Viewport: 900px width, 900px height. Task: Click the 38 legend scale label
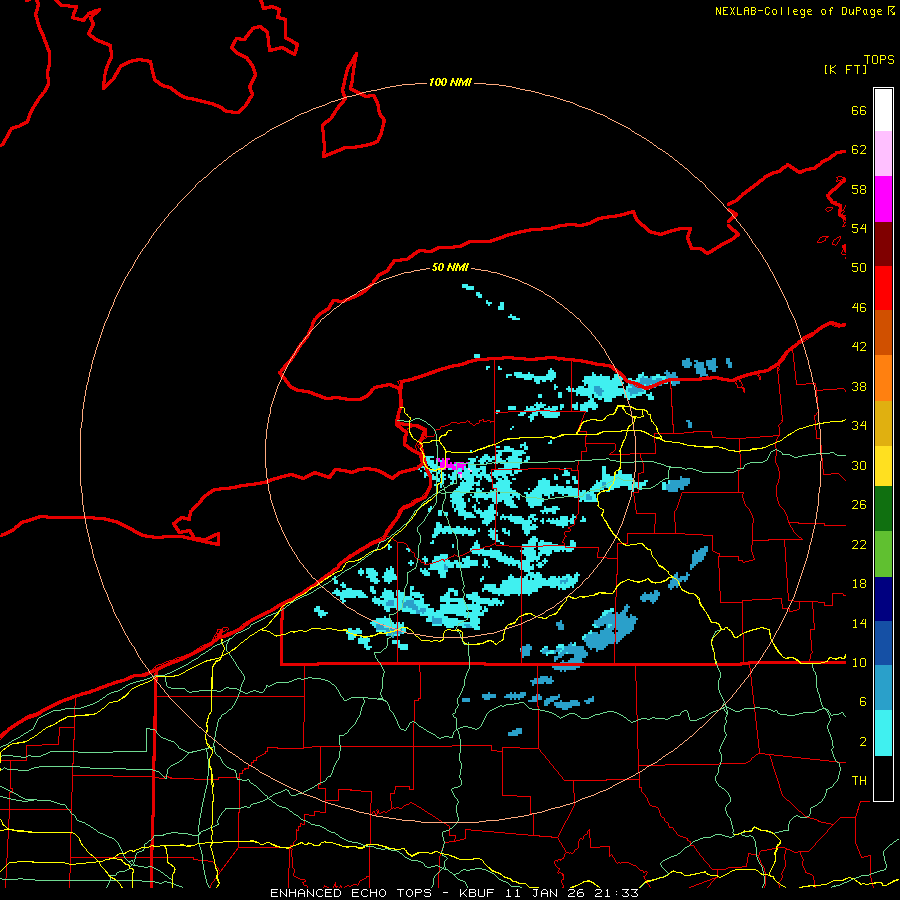tap(859, 387)
